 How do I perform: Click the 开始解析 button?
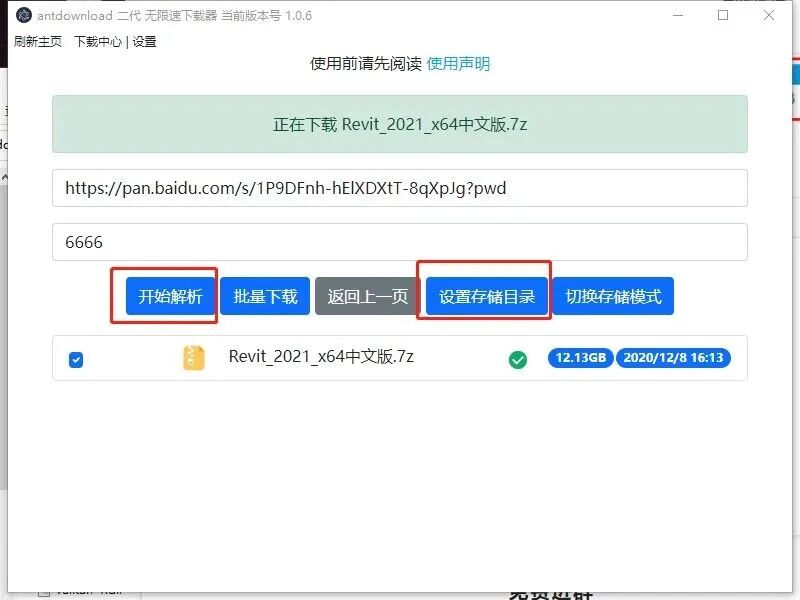[170, 296]
